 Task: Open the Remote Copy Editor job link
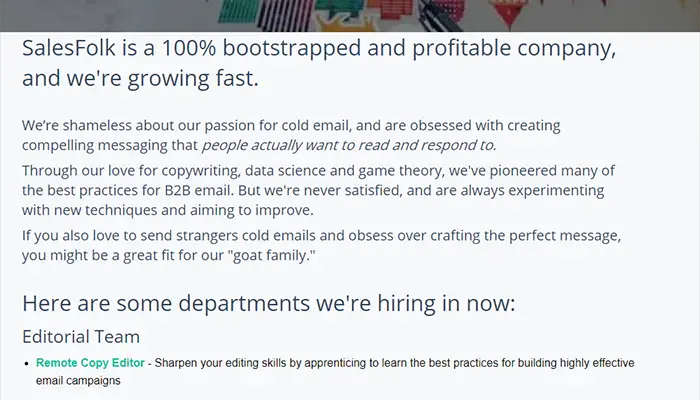click(x=90, y=363)
